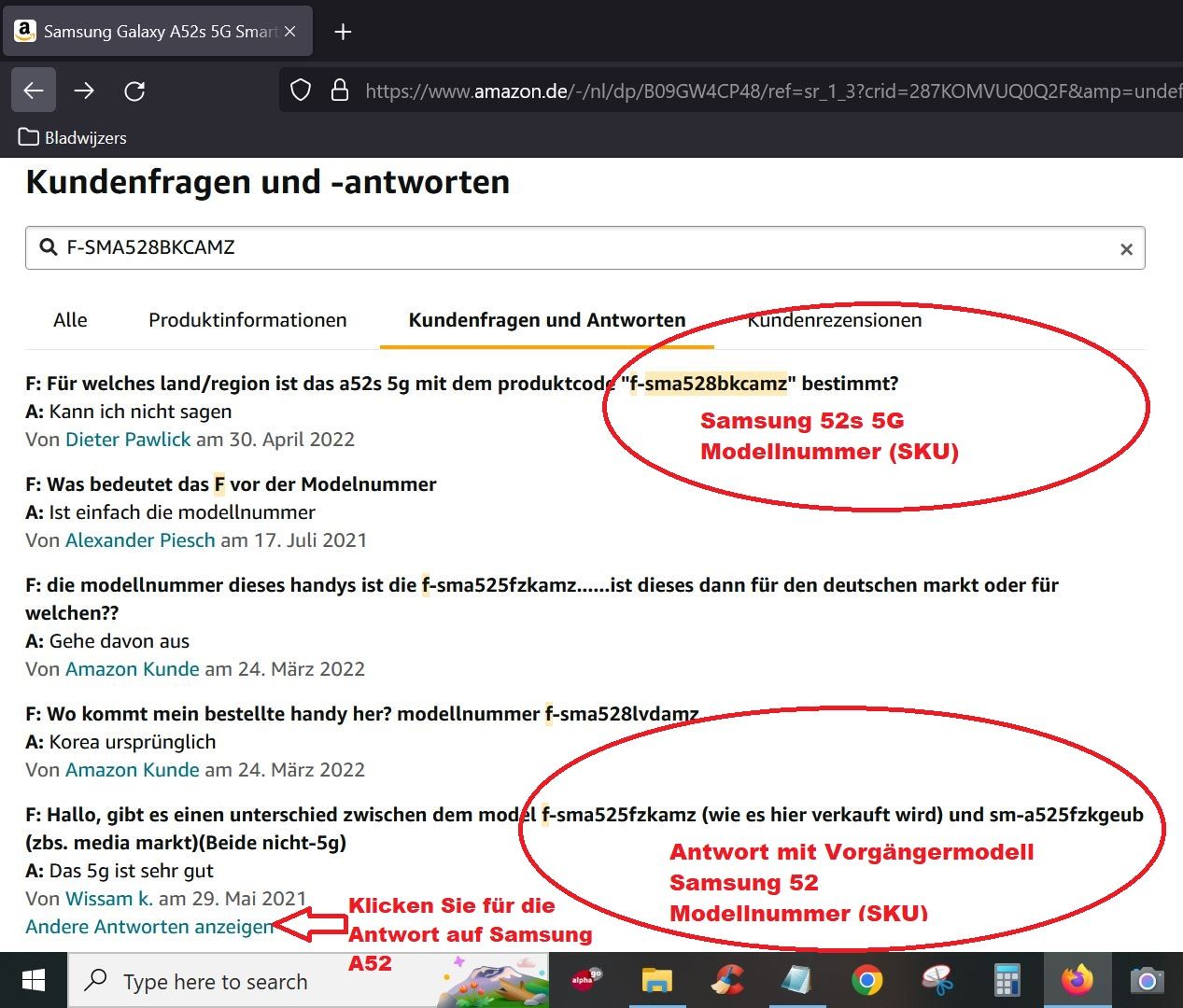Open a new browser tab

coord(343,32)
